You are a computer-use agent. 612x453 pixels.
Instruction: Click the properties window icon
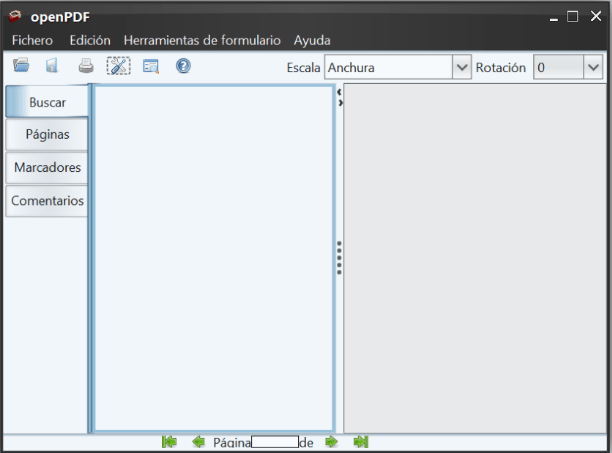click(151, 67)
